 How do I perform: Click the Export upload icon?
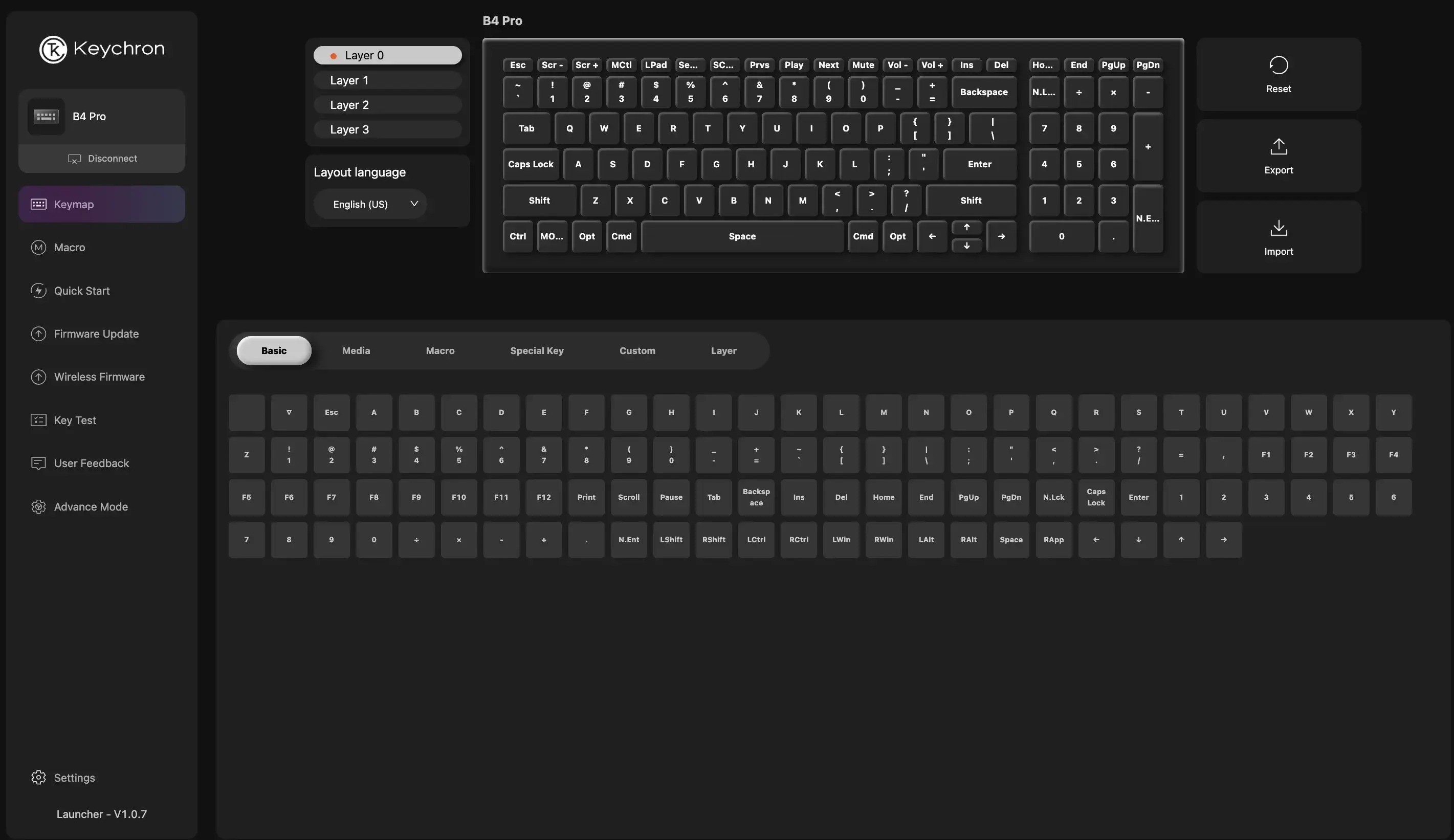point(1278,146)
